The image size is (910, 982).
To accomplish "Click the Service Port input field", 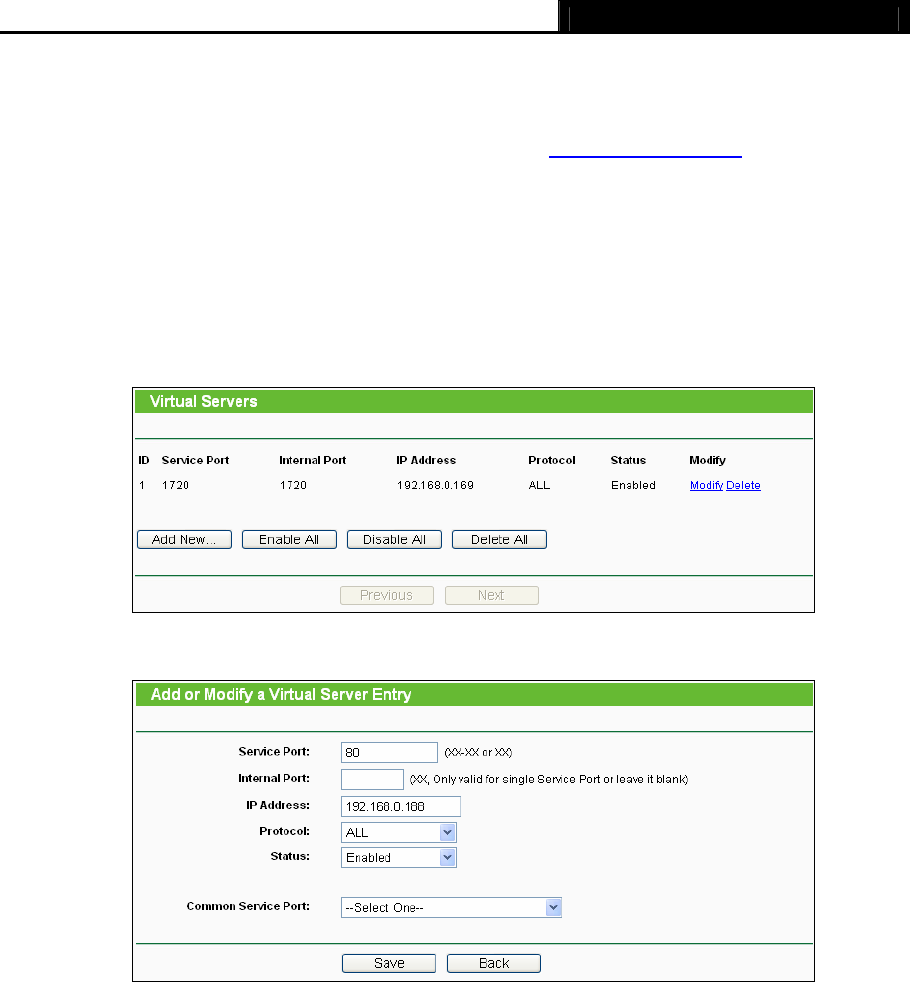I will point(390,752).
